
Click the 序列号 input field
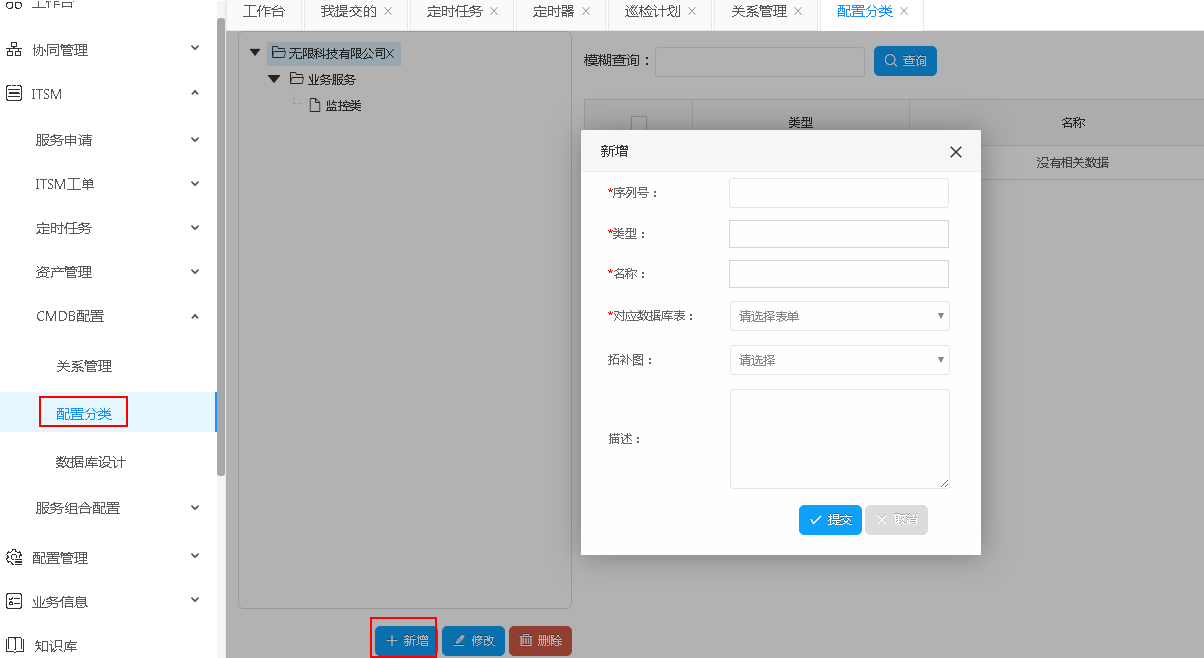tap(838, 193)
